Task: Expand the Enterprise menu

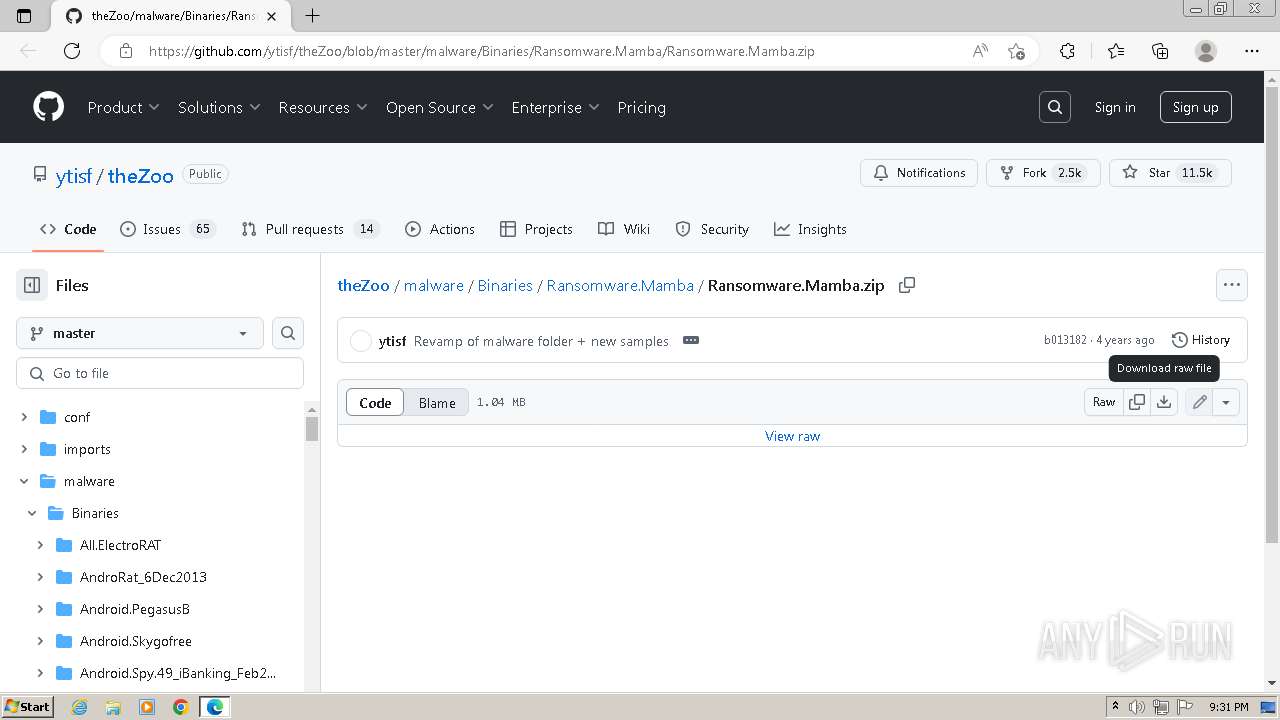Action: [555, 107]
